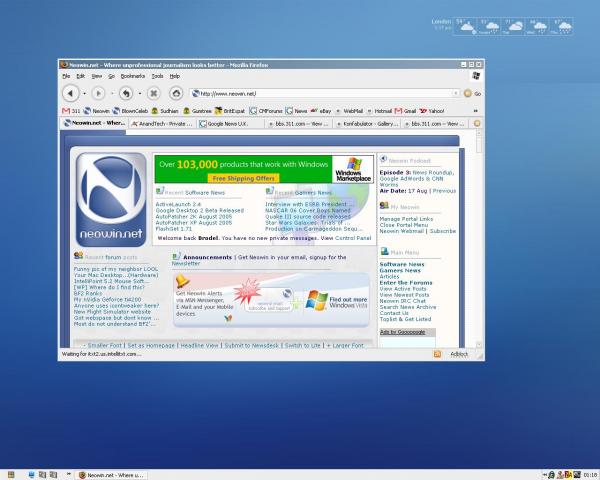Viewport: 600px width, 480px height.
Task: Open the BritExpat bookmark
Action: tap(230, 111)
